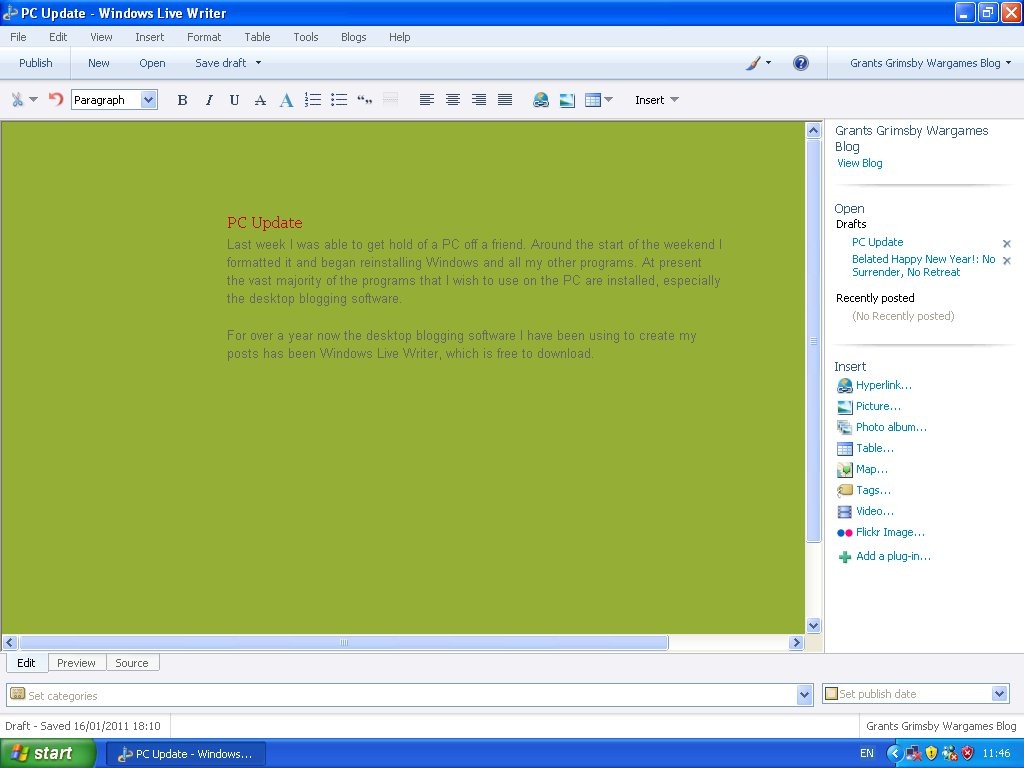Click the font color A icon
This screenshot has height=768, width=1024.
(286, 100)
